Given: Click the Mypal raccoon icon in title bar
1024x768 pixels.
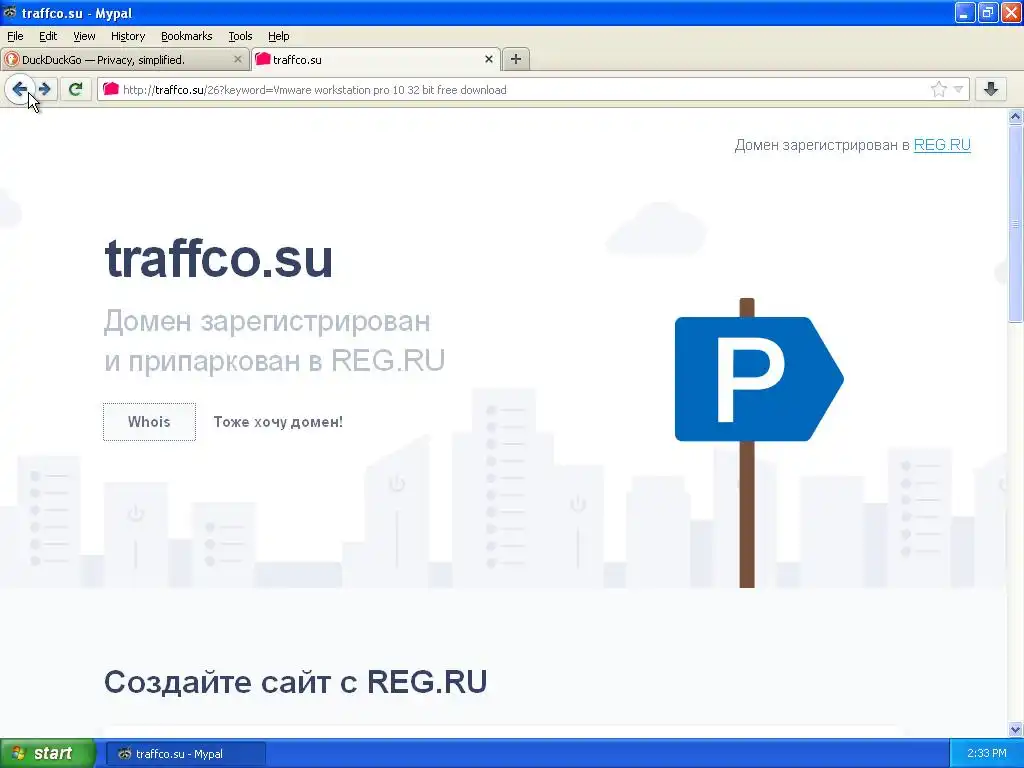Looking at the screenshot, I should click(x=10, y=13).
